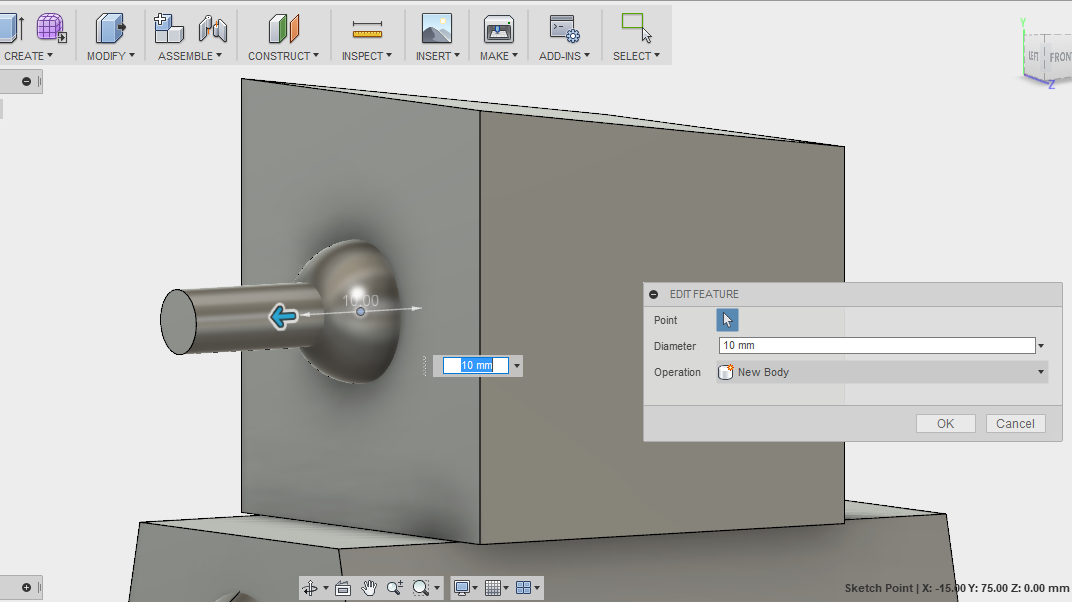Click the OK button
Viewport: 1072px width, 602px height.
coord(944,423)
